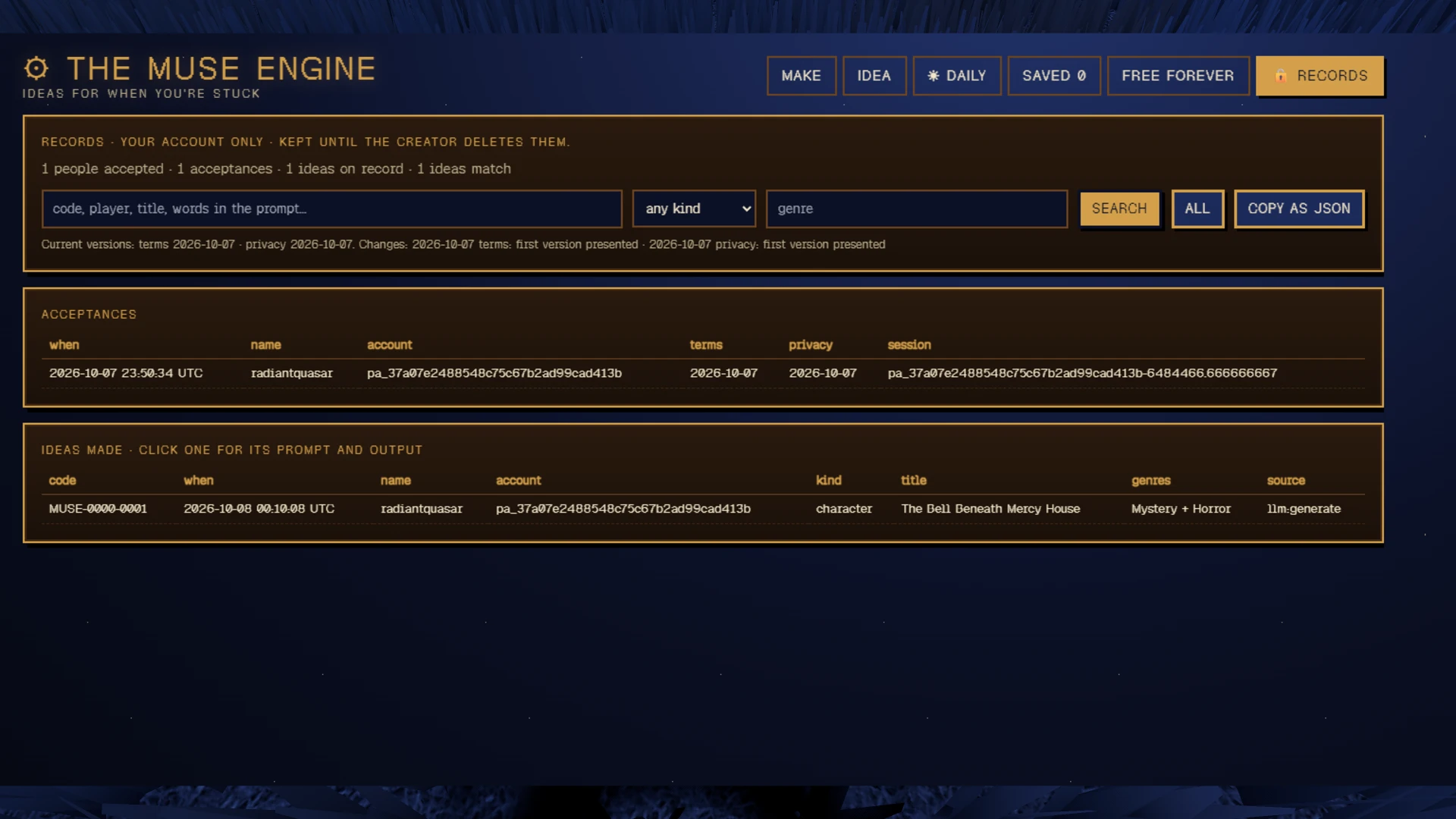Click the 'session' column header
Image resolution: width=1456 pixels, height=819 pixels.
(x=909, y=345)
